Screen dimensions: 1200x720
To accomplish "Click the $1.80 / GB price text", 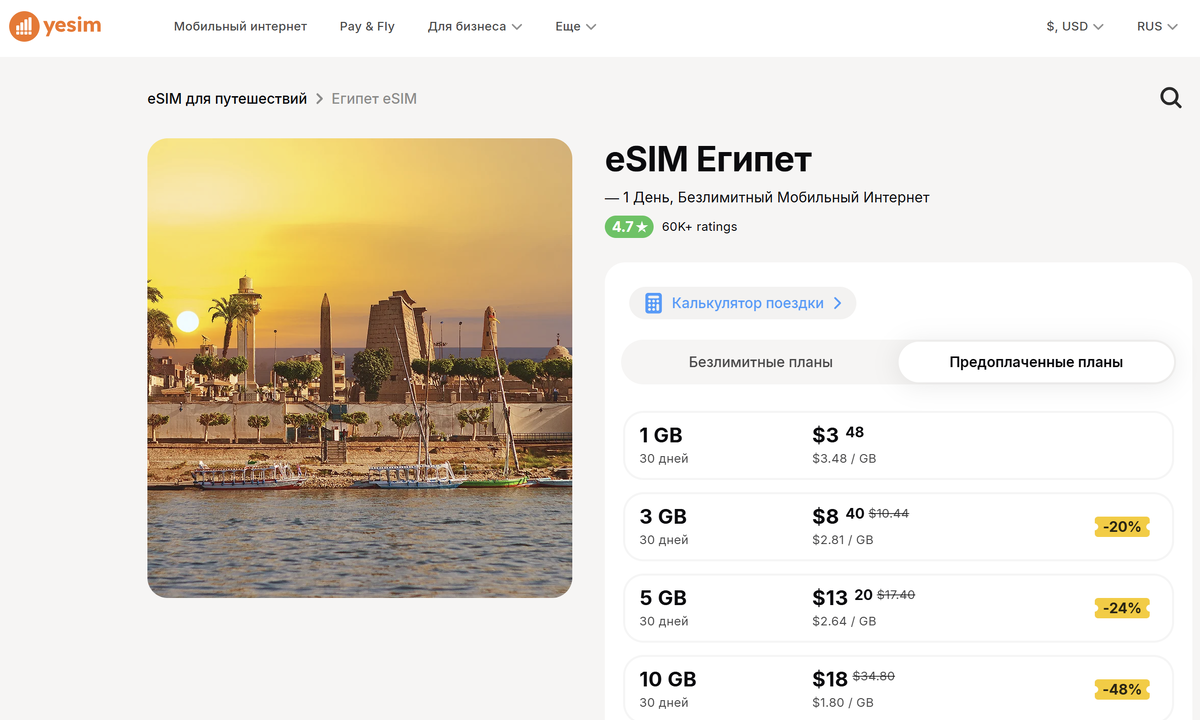I will tap(843, 703).
